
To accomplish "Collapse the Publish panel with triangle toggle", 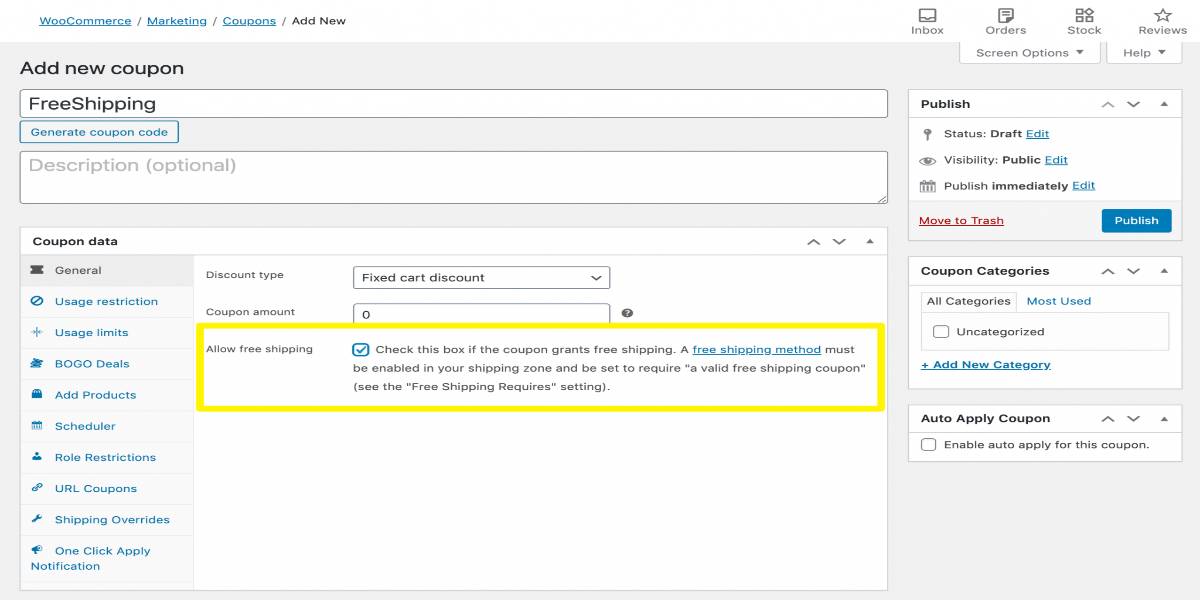I will pyautogui.click(x=1164, y=104).
